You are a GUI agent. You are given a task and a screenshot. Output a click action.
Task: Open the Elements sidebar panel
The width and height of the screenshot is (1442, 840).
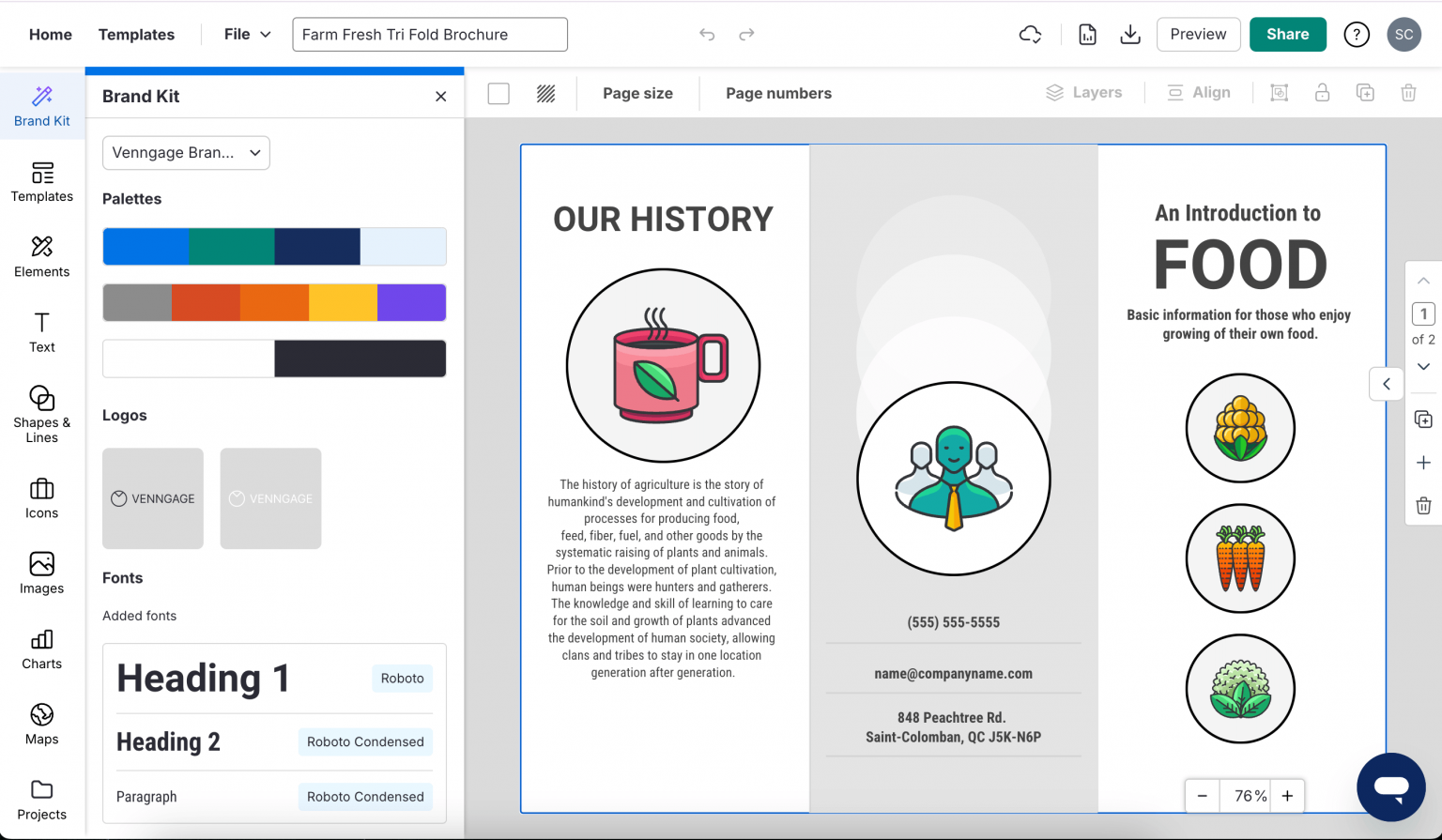[41, 257]
